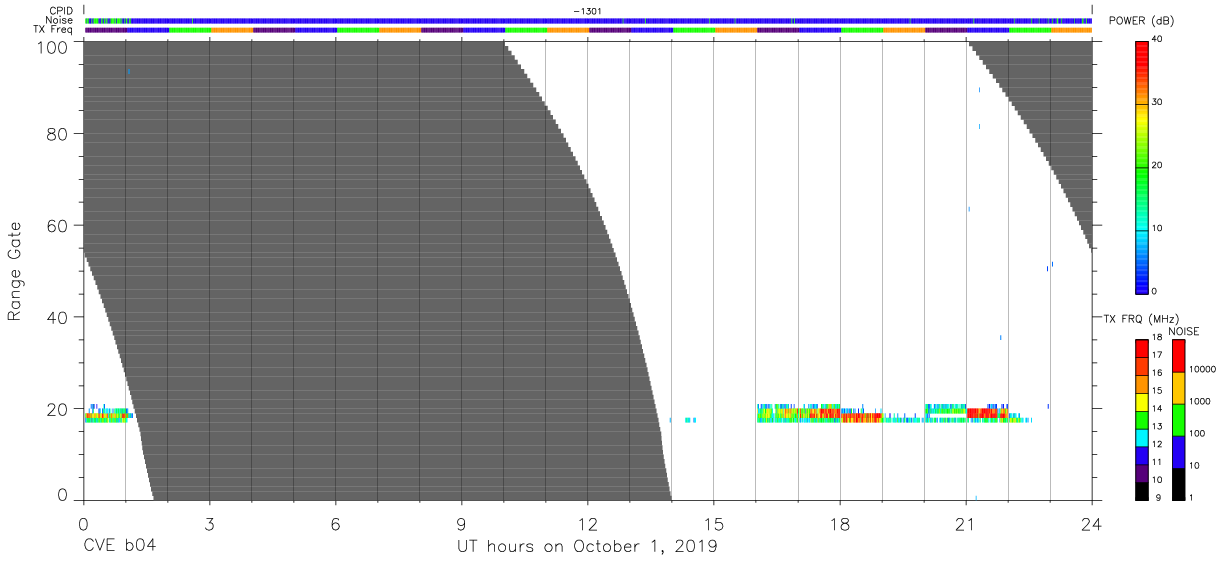Click the NOISE legend colorbar
The image size is (1228, 567).
click(x=1178, y=419)
